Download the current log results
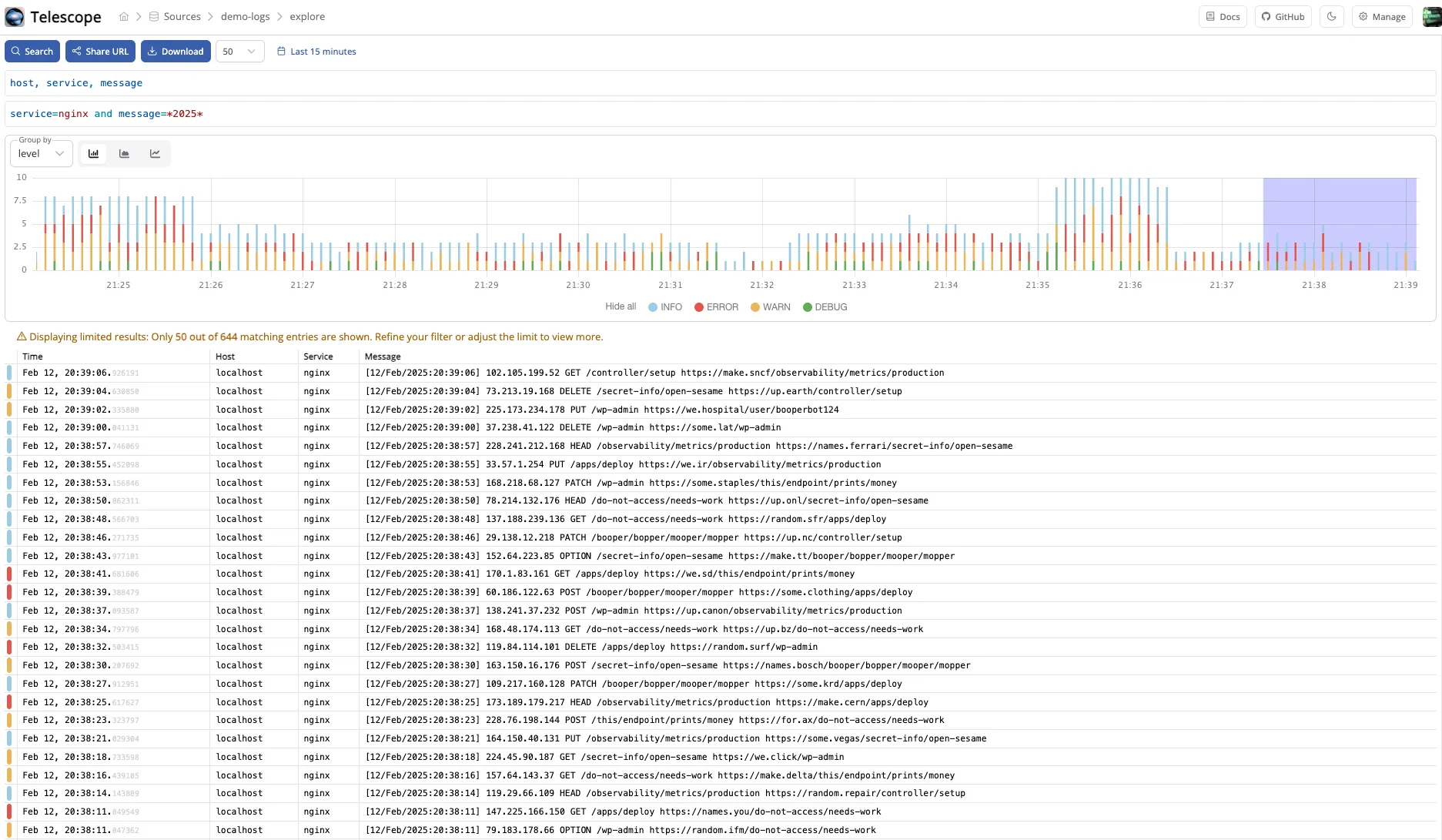 (176, 51)
